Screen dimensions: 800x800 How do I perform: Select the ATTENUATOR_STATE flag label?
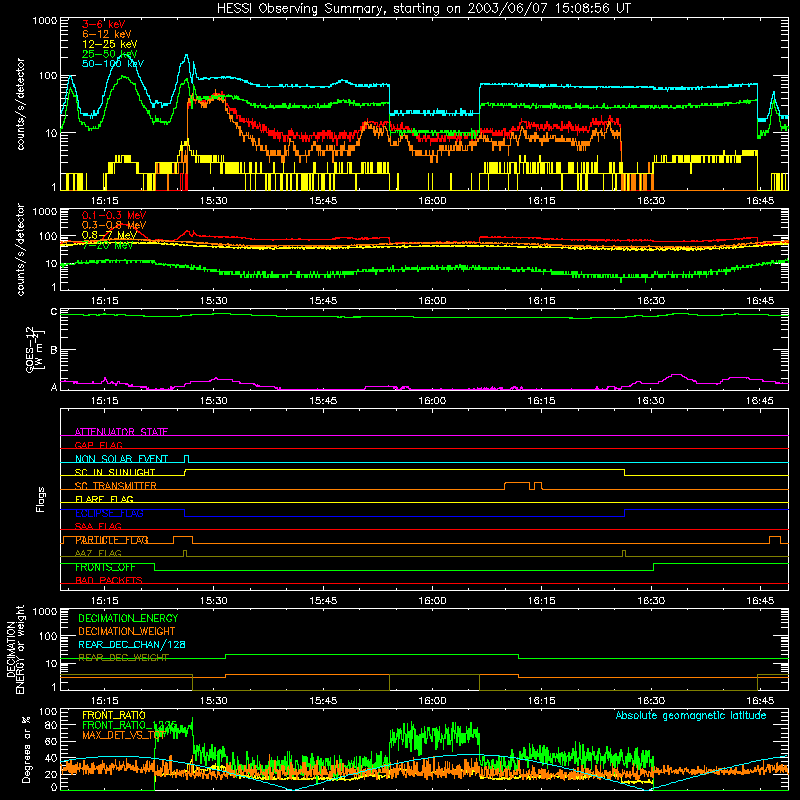pyautogui.click(x=121, y=432)
